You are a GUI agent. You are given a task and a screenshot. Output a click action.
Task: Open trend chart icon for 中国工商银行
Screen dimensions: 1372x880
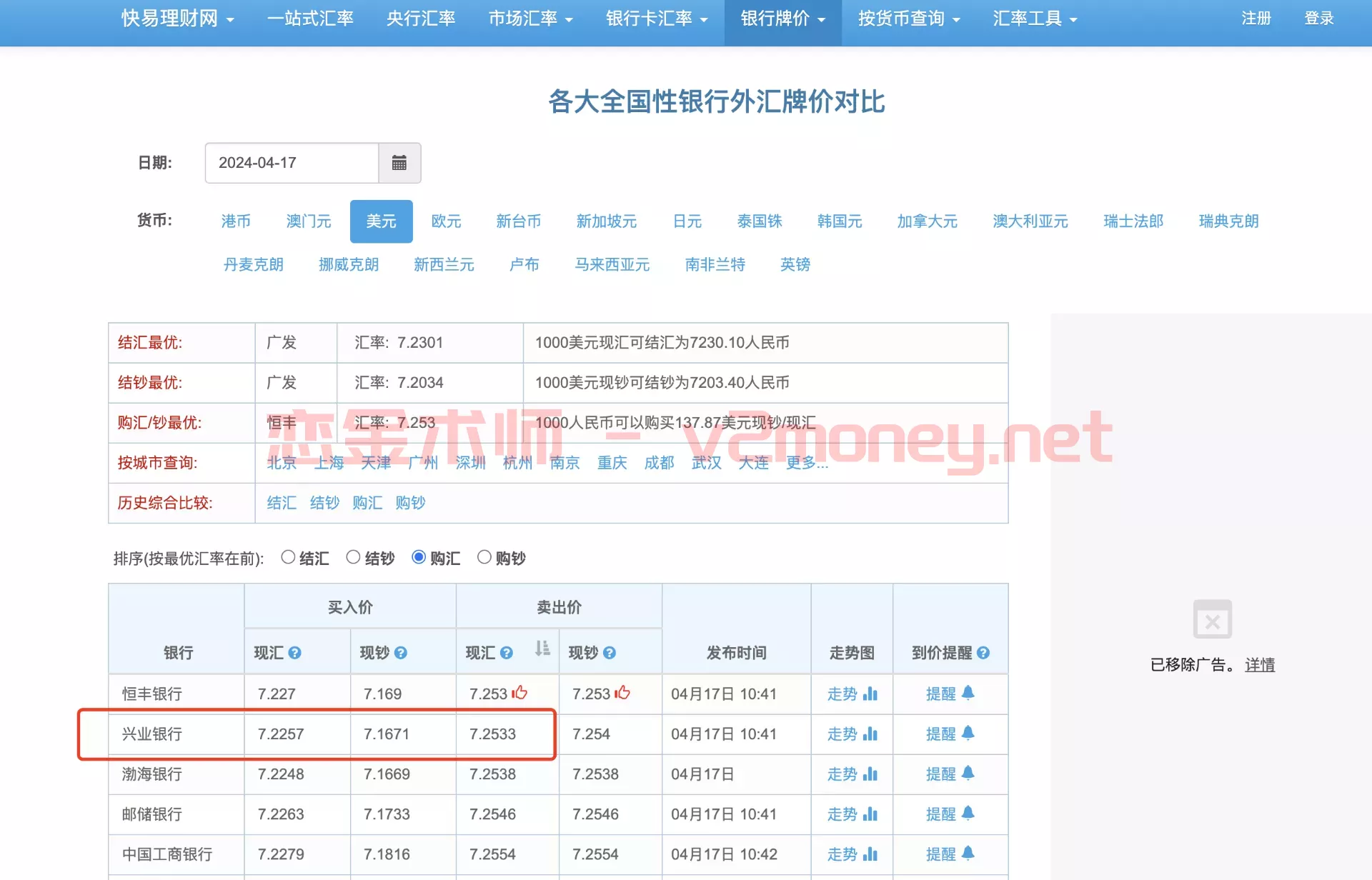(870, 854)
